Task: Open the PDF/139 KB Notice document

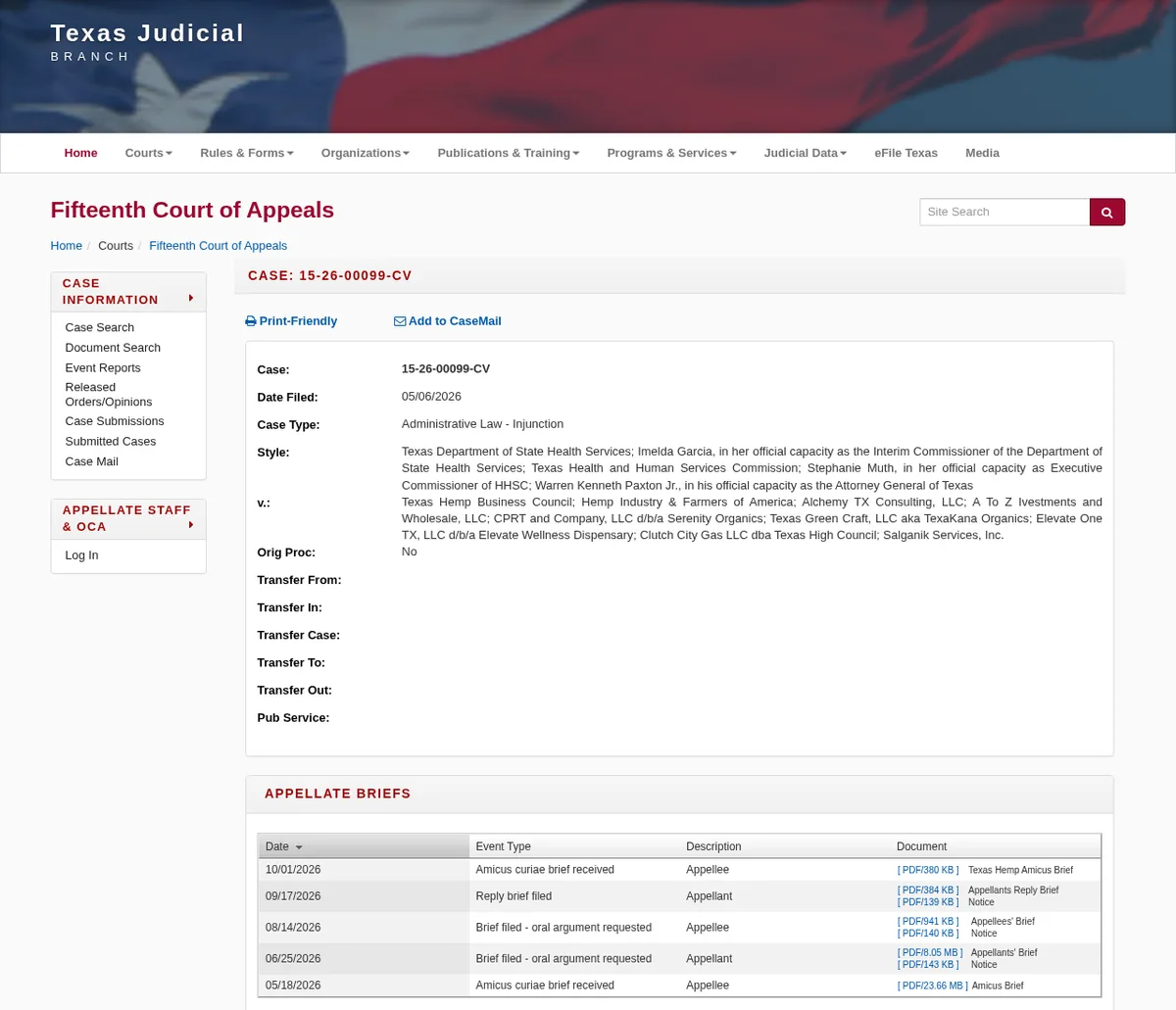Action: click(928, 902)
